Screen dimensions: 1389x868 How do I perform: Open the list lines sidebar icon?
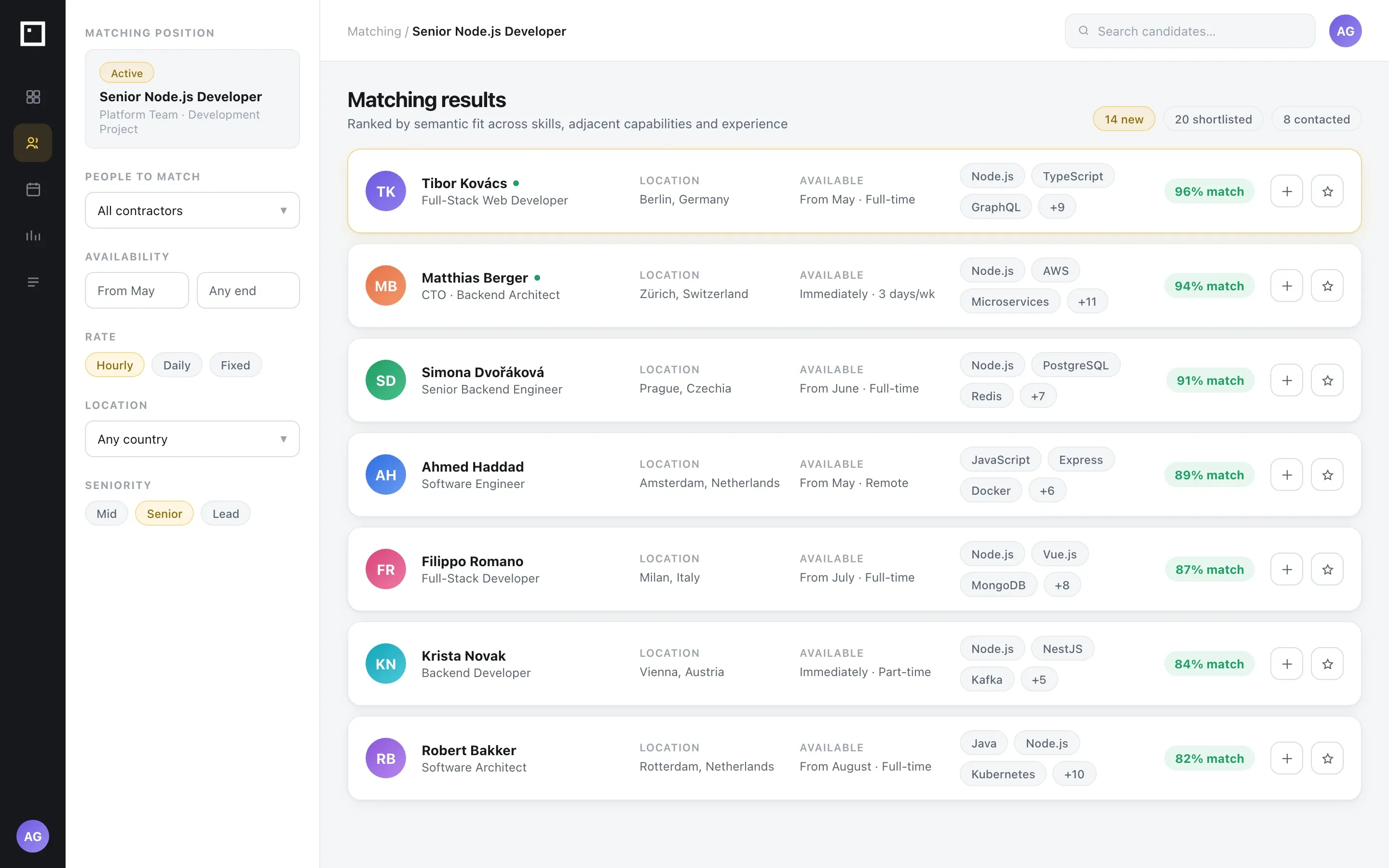(33, 282)
